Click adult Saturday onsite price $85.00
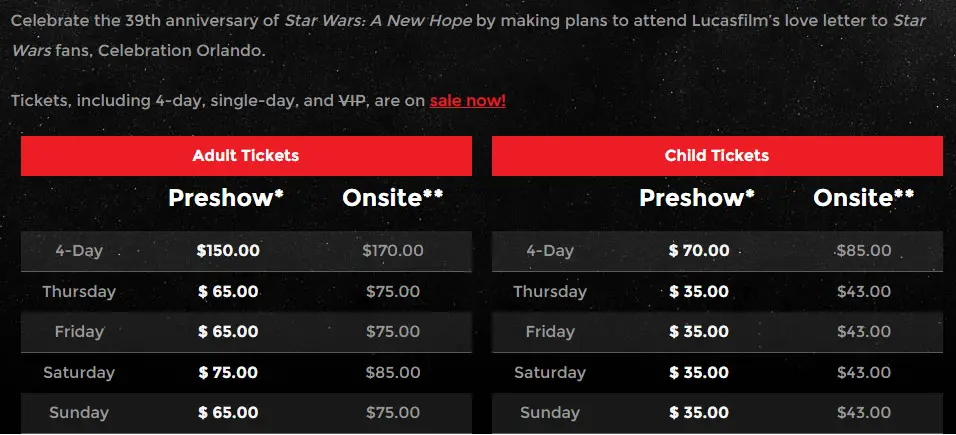Viewport: 956px width, 435px height. pyautogui.click(x=393, y=373)
